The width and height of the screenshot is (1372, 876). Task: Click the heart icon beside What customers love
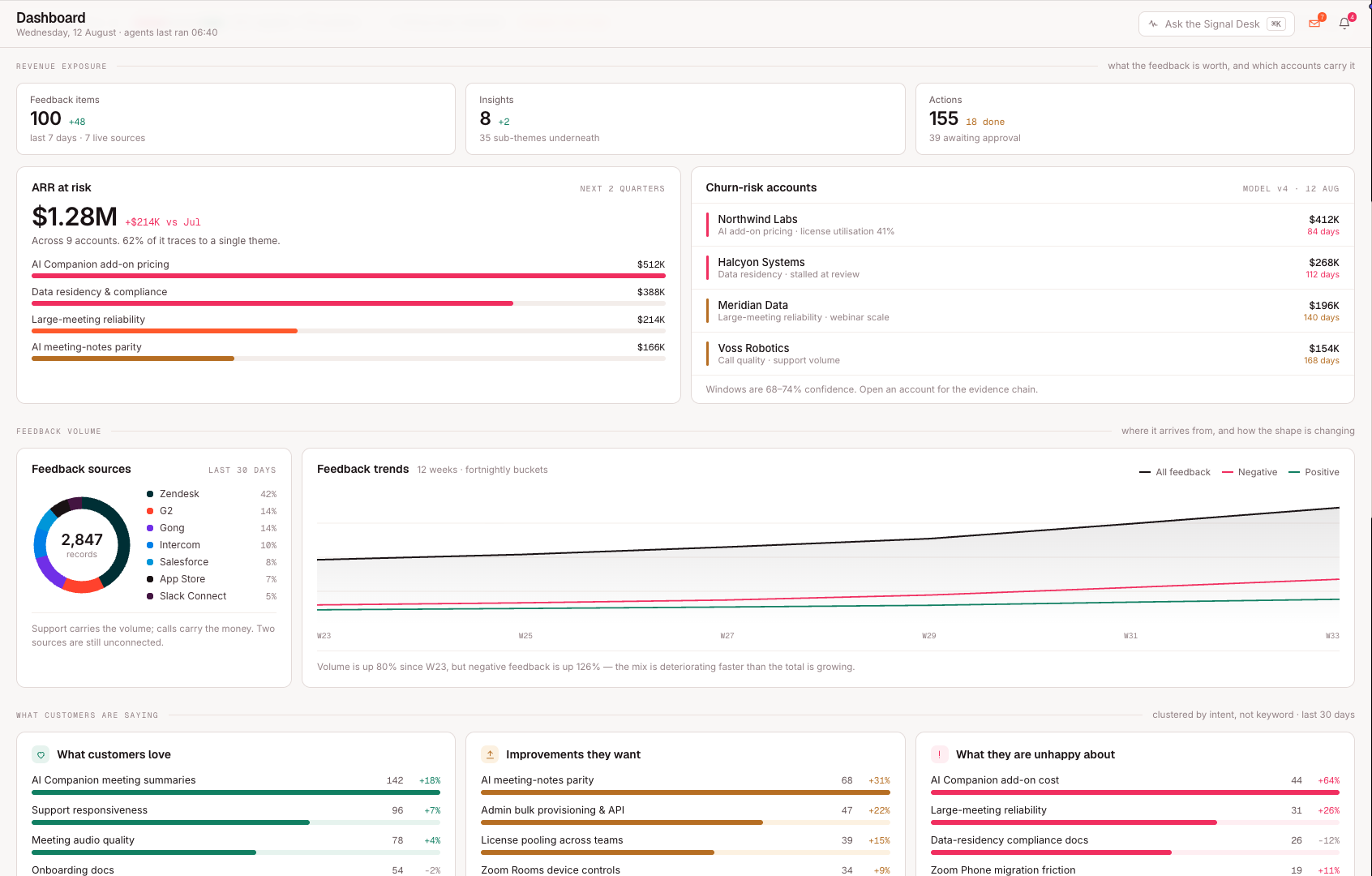41,754
